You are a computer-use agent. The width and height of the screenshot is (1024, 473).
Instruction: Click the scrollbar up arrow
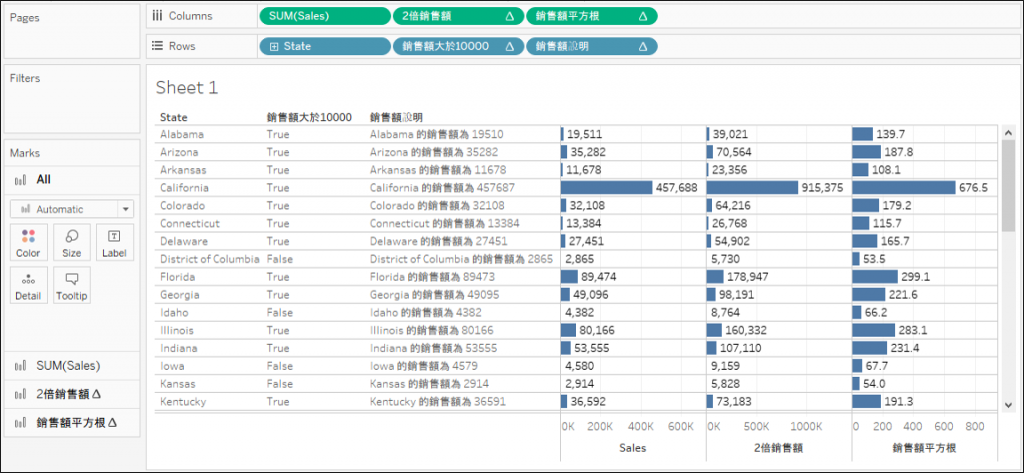pyautogui.click(x=1008, y=132)
